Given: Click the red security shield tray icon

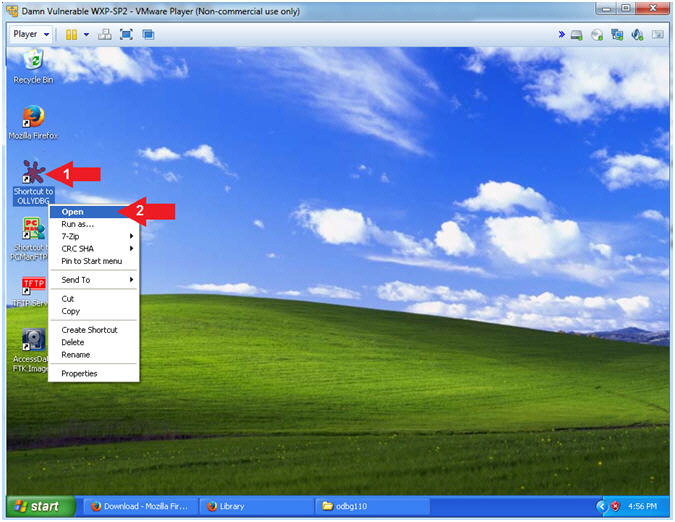Looking at the screenshot, I should (616, 507).
